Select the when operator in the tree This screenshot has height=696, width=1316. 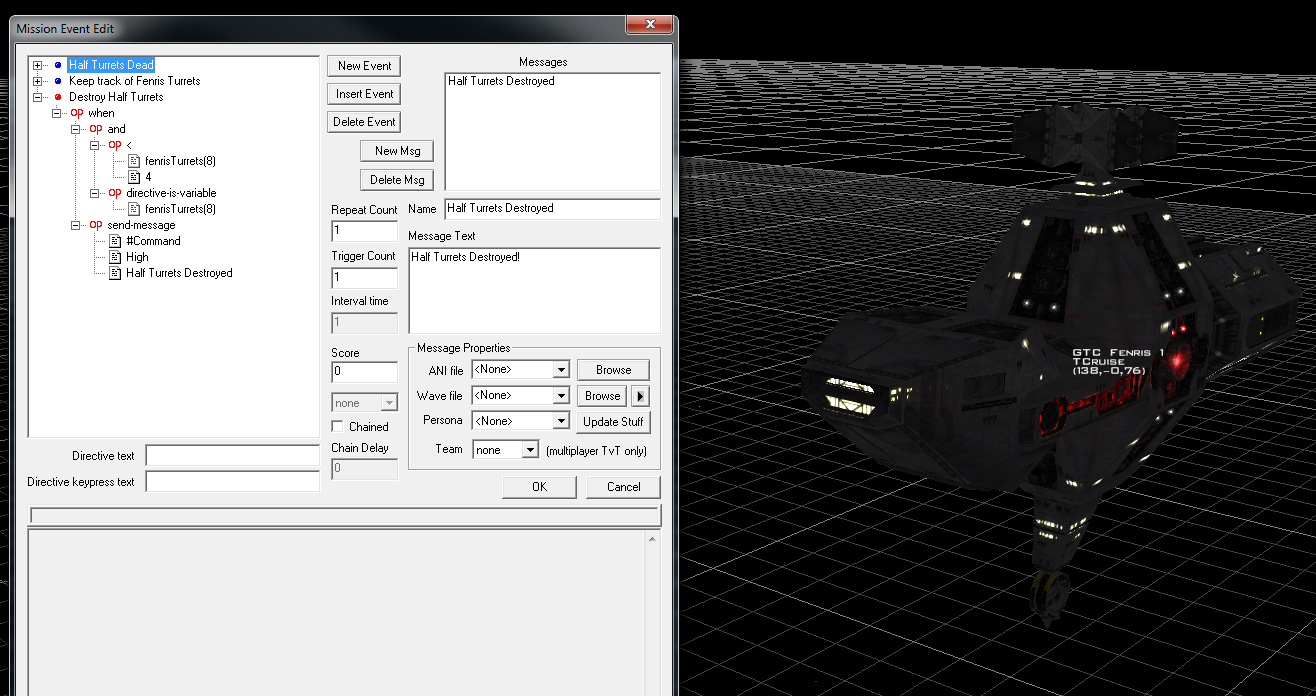(x=101, y=113)
